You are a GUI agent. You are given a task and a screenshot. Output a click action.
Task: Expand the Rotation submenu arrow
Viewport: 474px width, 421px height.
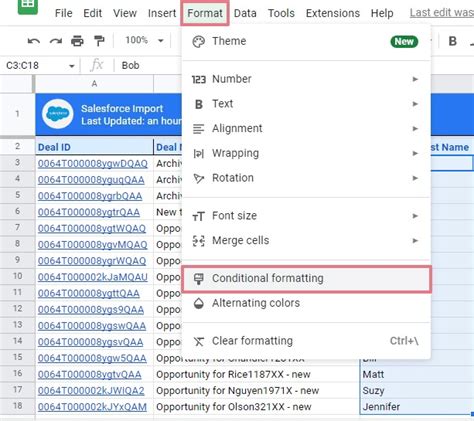point(415,178)
